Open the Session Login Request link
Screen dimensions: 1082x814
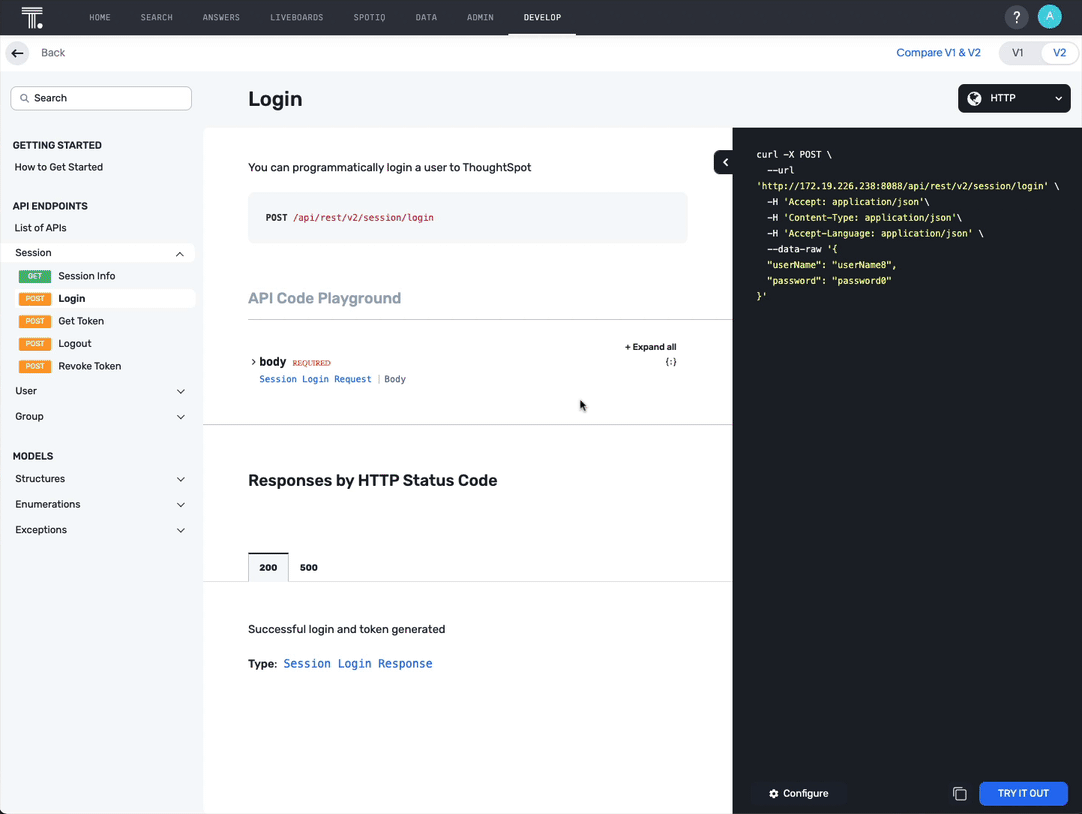[x=315, y=379]
